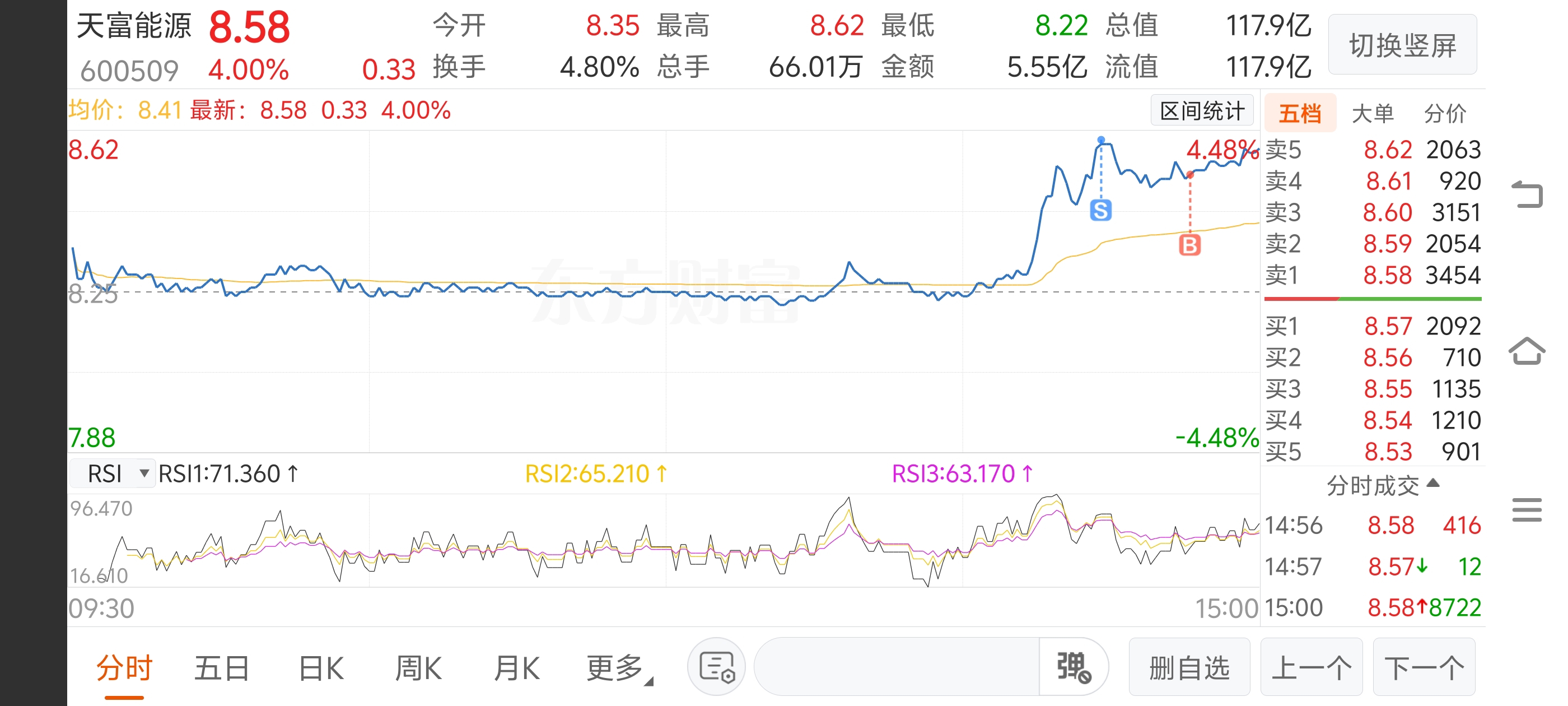
Task: Switch to the 五日 chart tab
Action: pyautogui.click(x=222, y=668)
